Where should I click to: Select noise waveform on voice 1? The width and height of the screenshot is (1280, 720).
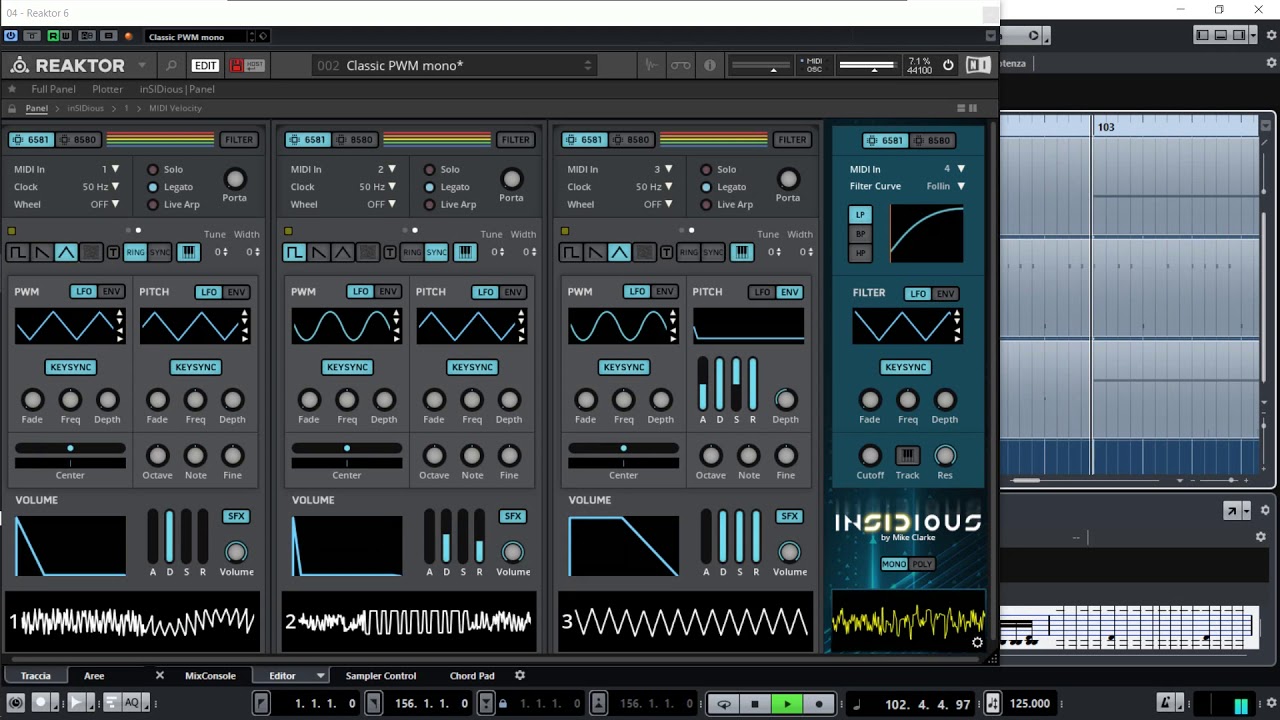90,252
